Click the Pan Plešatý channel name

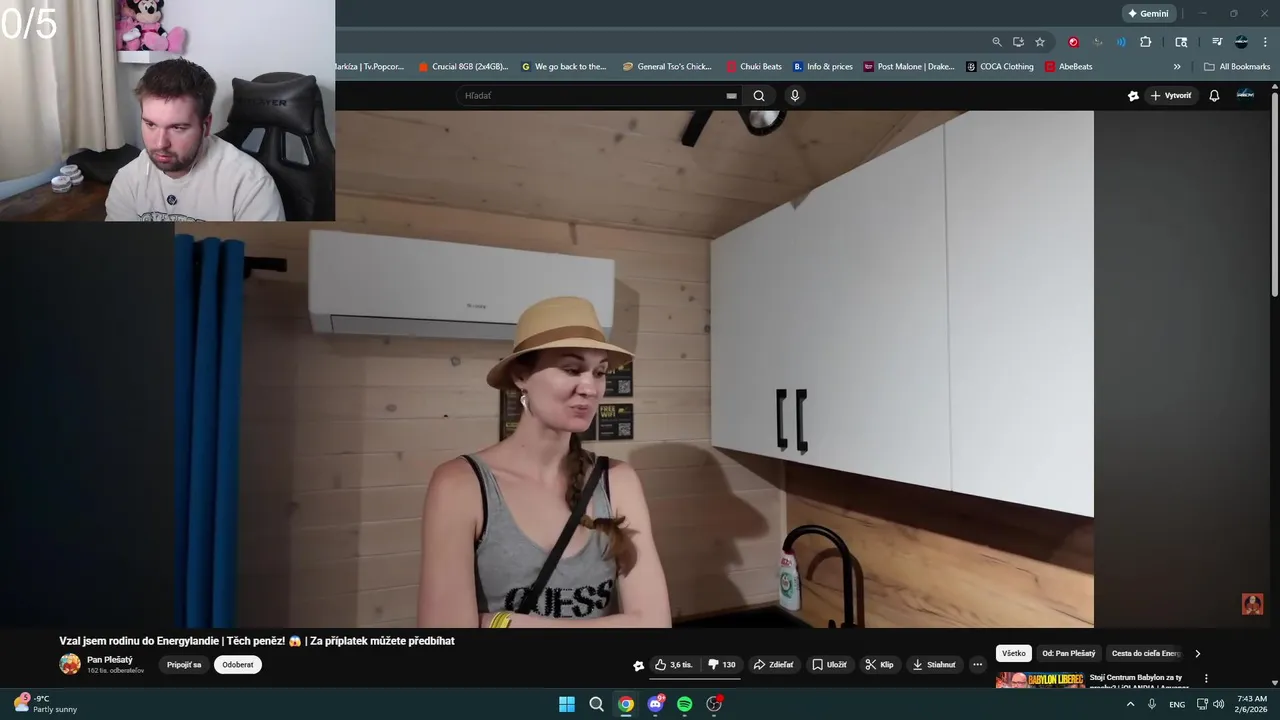(110, 660)
